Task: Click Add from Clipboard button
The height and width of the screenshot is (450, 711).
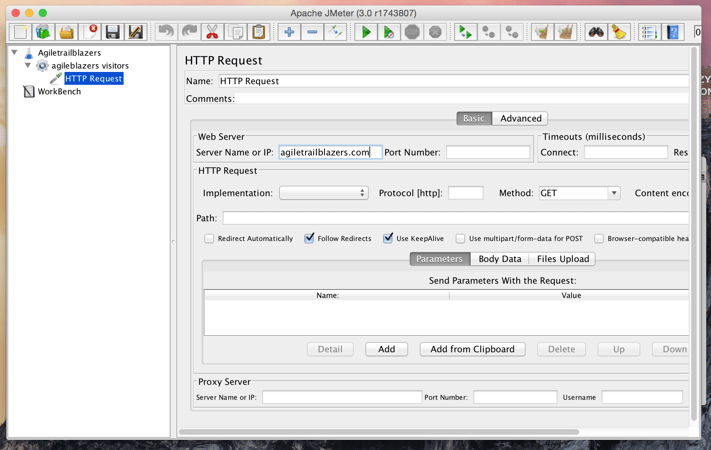Action: point(472,349)
